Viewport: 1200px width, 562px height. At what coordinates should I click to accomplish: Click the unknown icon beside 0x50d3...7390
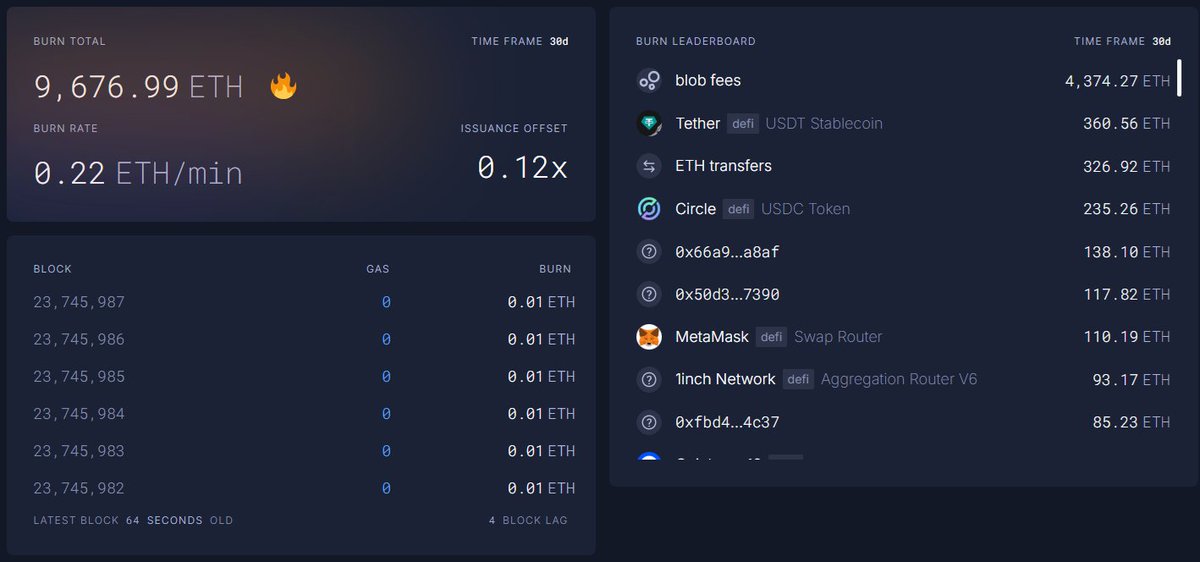(649, 294)
